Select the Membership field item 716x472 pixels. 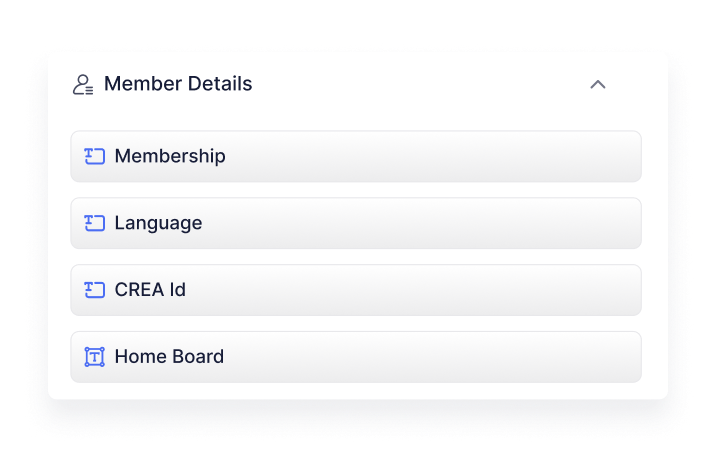pyautogui.click(x=355, y=156)
